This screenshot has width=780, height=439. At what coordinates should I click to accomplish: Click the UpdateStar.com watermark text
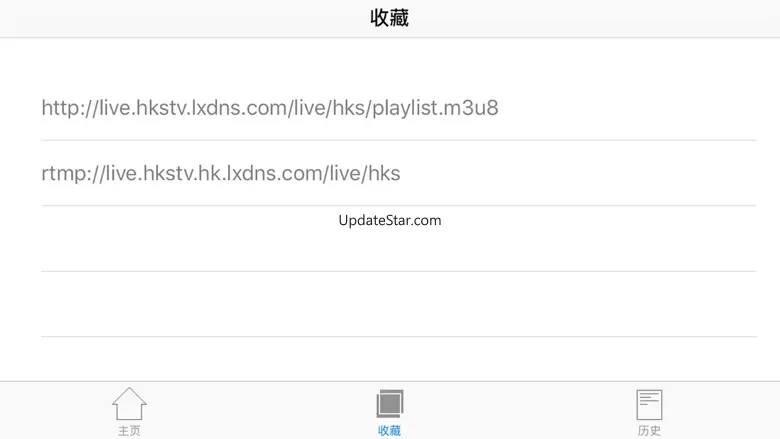pyautogui.click(x=390, y=220)
